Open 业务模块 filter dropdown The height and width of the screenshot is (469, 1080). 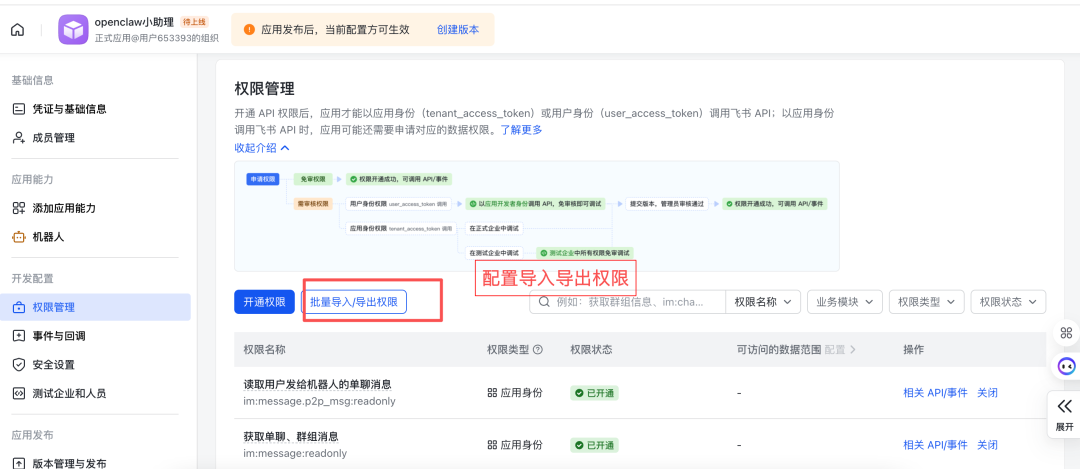click(x=844, y=302)
